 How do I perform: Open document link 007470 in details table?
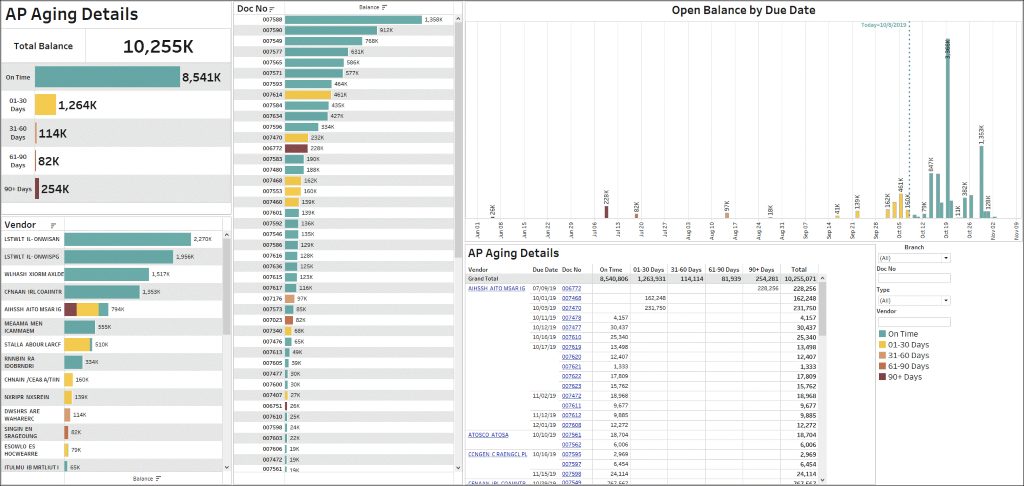(x=571, y=307)
